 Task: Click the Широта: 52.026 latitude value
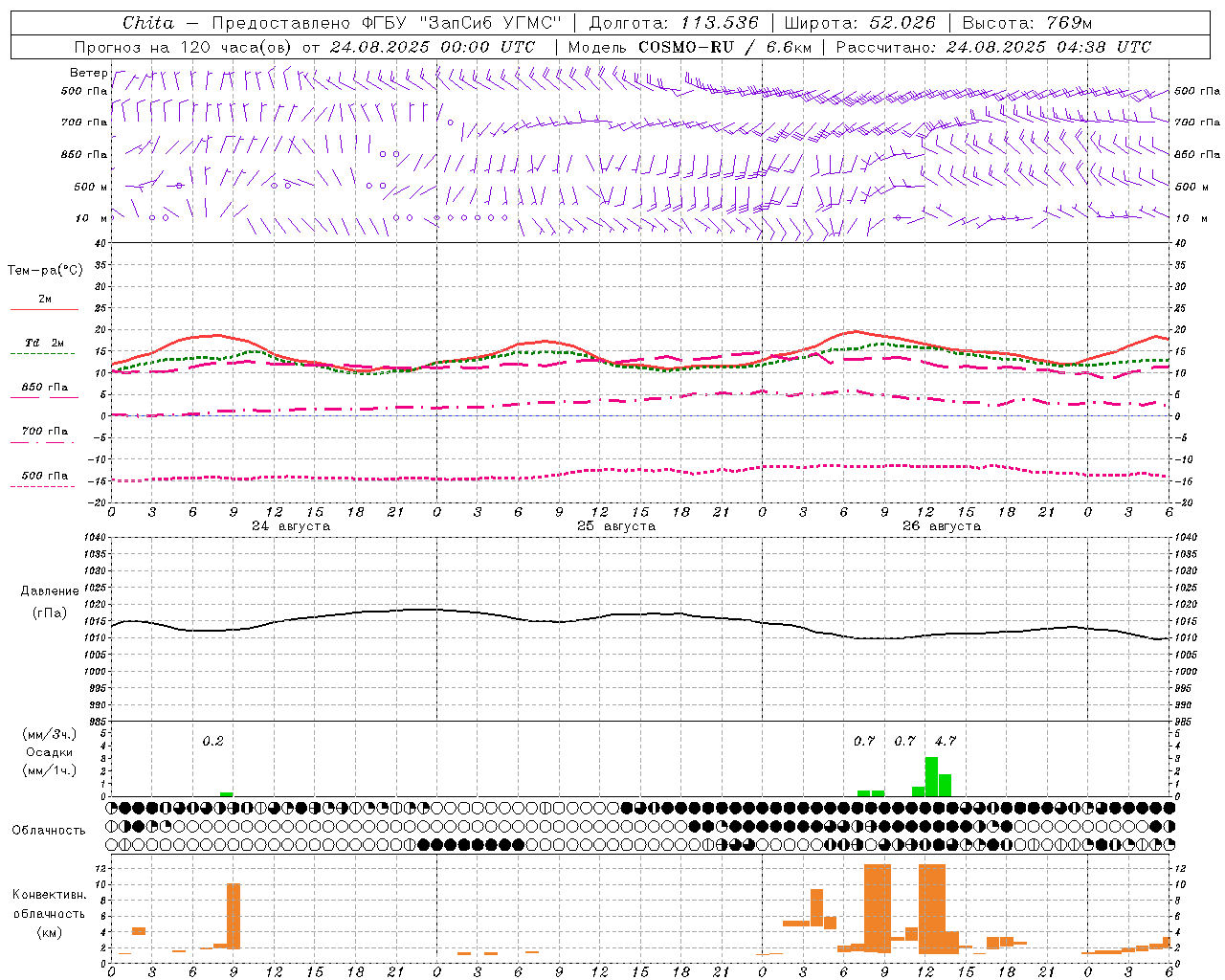tap(859, 23)
